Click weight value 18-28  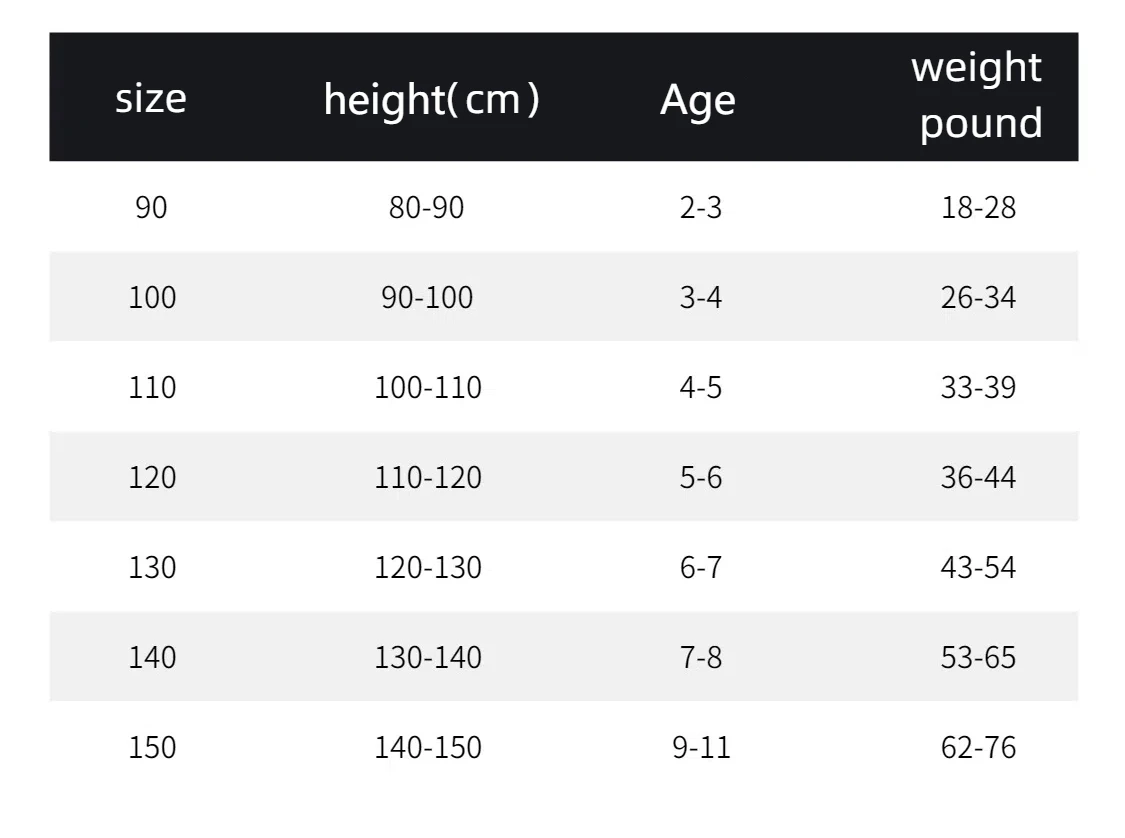tap(979, 207)
